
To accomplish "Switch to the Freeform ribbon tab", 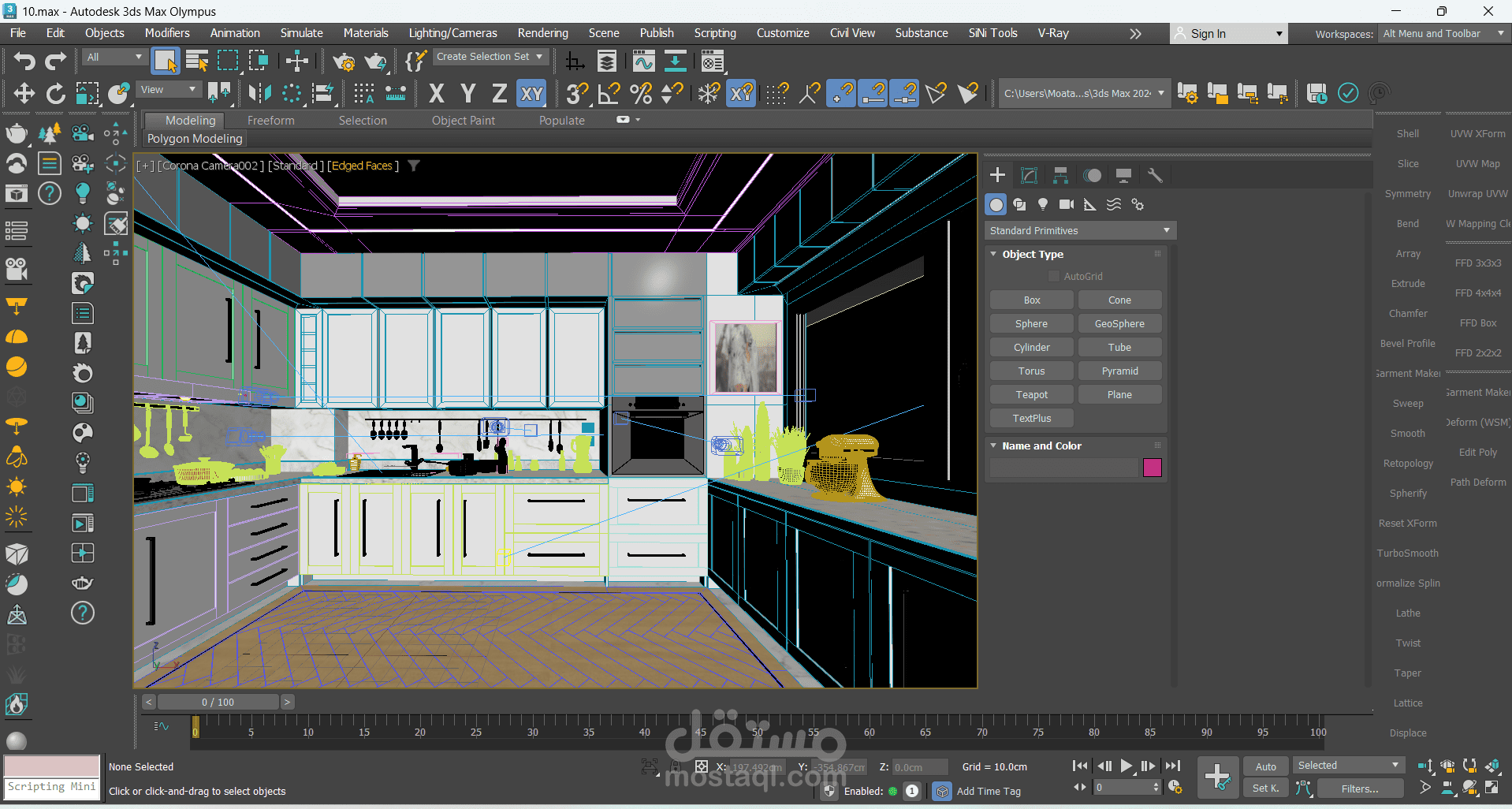I will click(x=270, y=120).
